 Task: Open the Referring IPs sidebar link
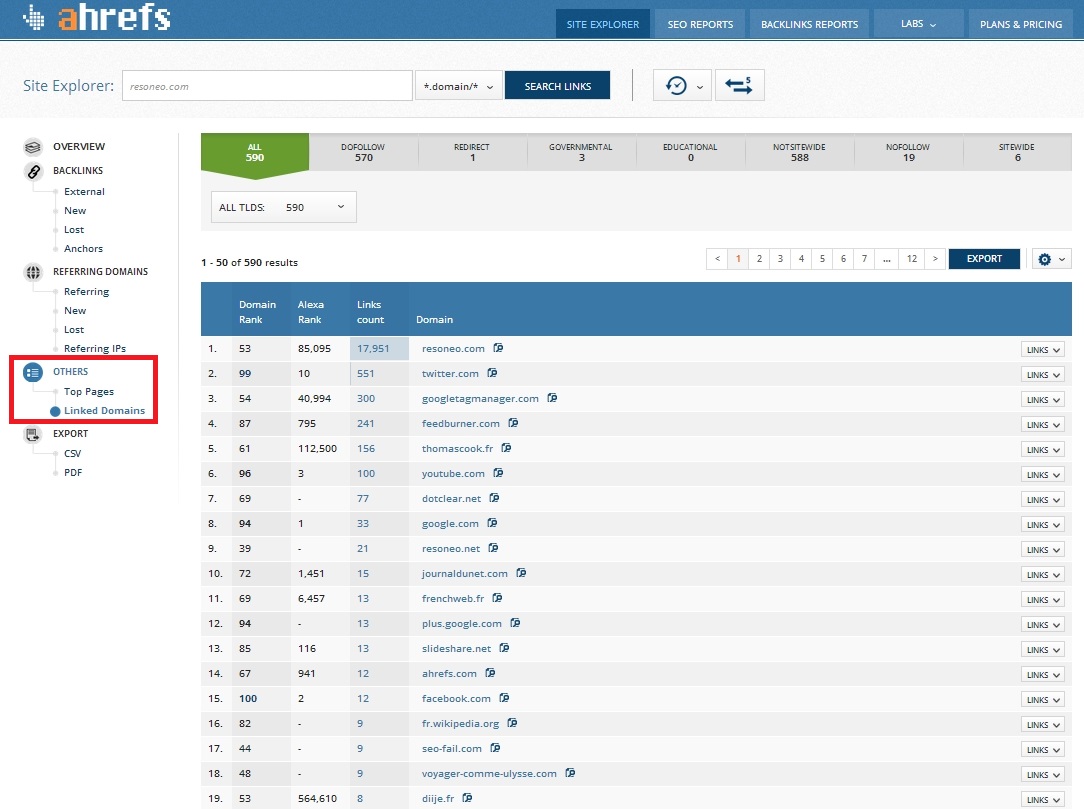point(95,348)
